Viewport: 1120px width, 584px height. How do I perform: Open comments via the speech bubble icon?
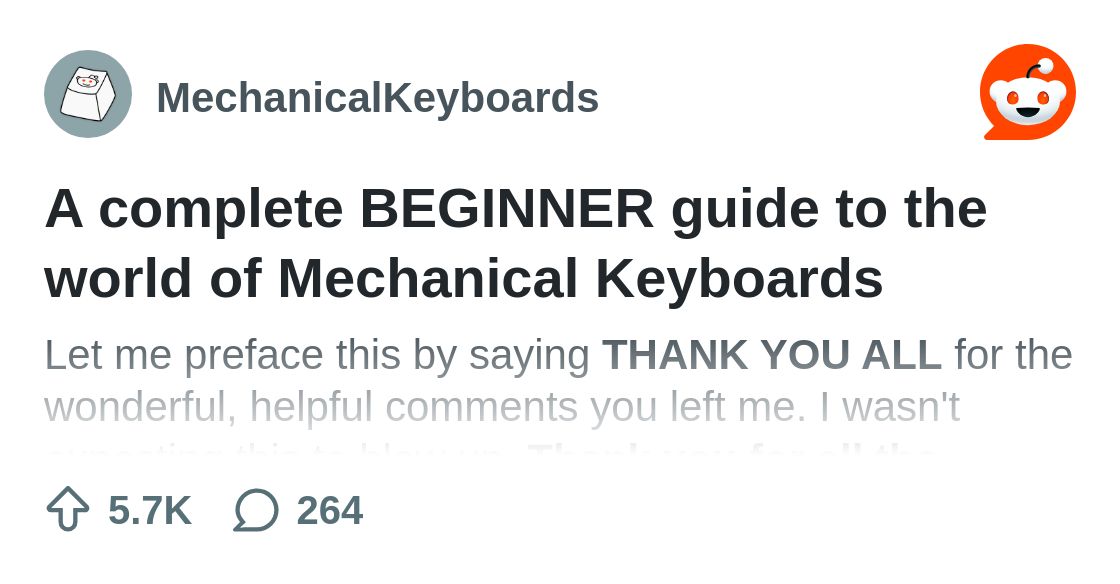[x=256, y=510]
